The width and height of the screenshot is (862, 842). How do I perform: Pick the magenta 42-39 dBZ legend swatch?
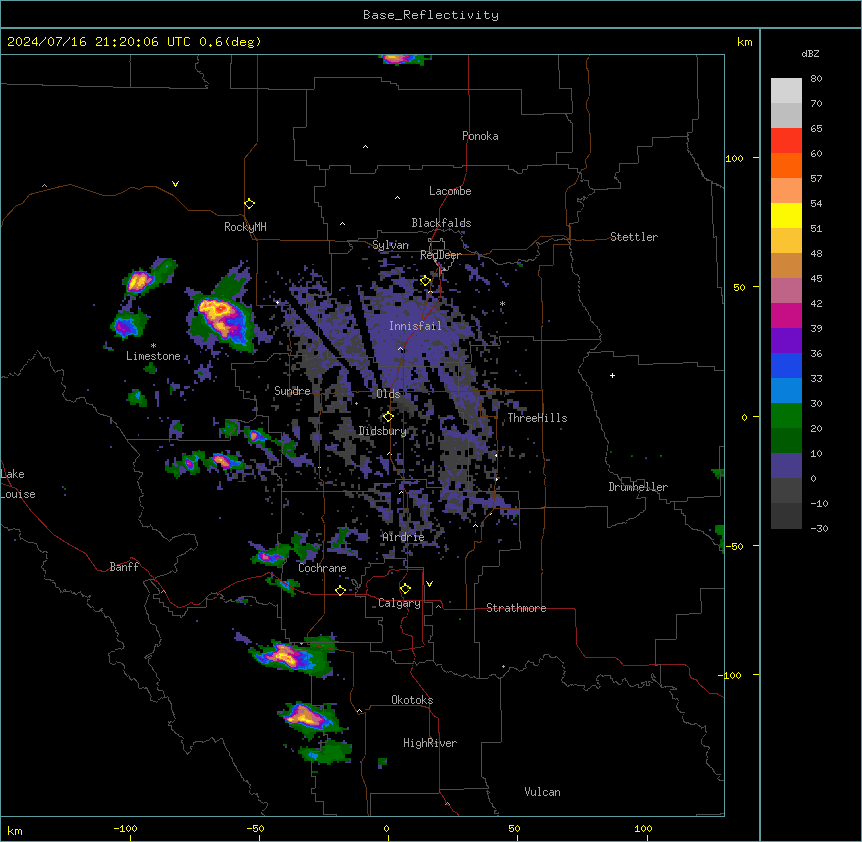coord(786,315)
